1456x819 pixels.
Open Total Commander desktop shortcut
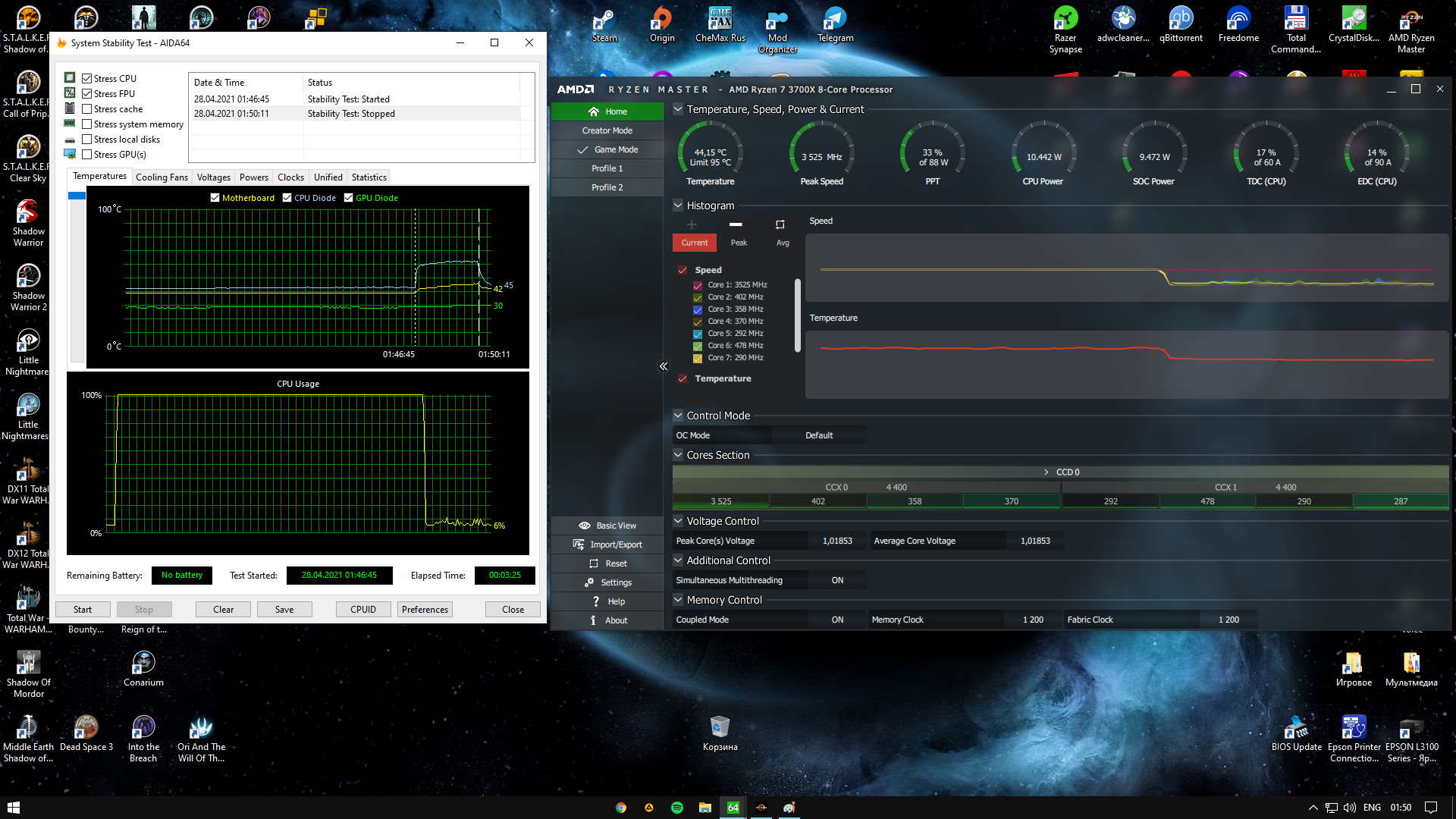[1296, 30]
